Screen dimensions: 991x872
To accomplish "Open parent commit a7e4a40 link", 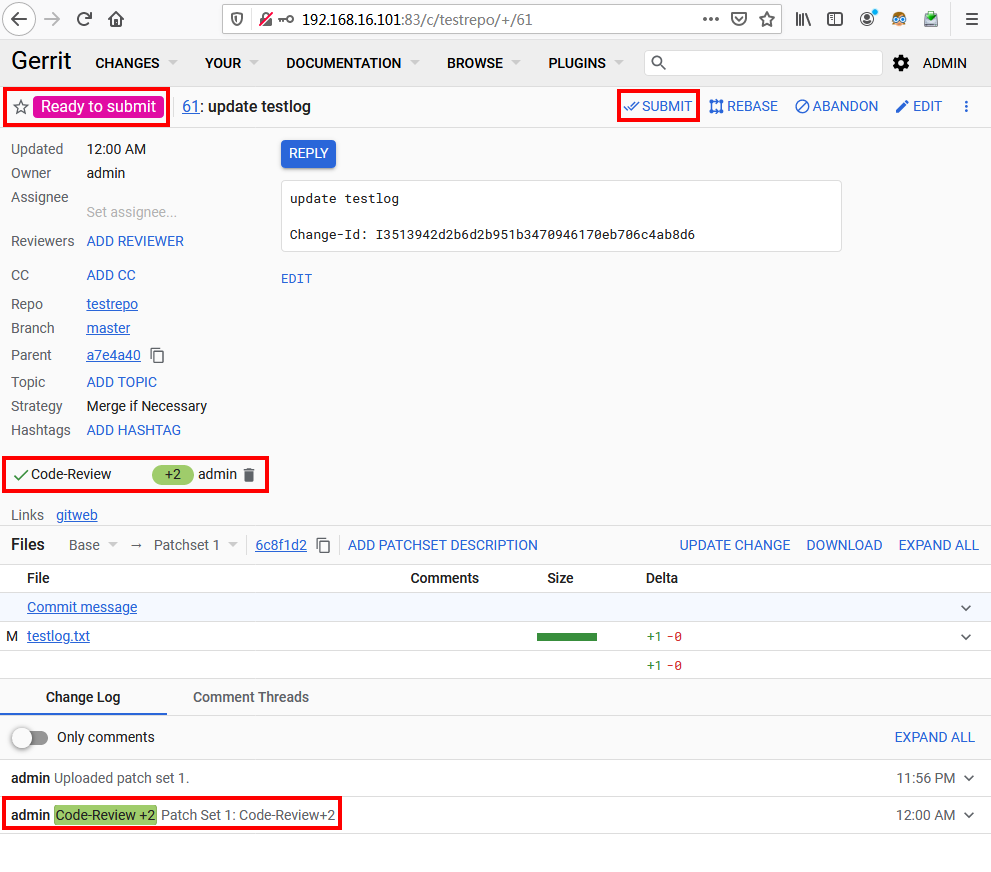I will click(x=113, y=355).
